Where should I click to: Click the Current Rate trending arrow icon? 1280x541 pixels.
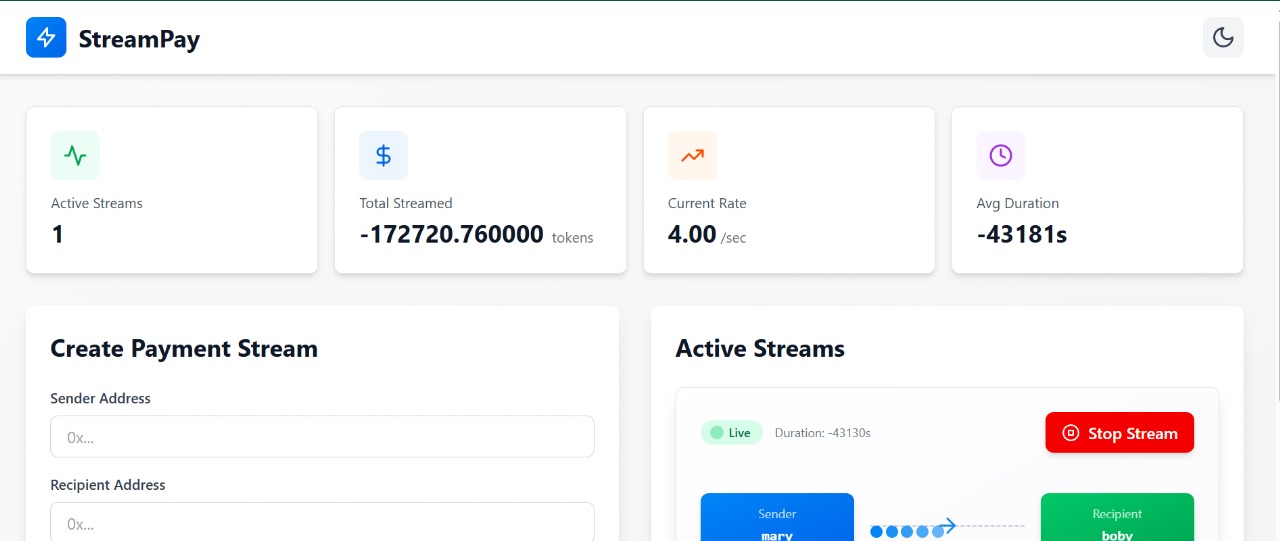tap(692, 155)
